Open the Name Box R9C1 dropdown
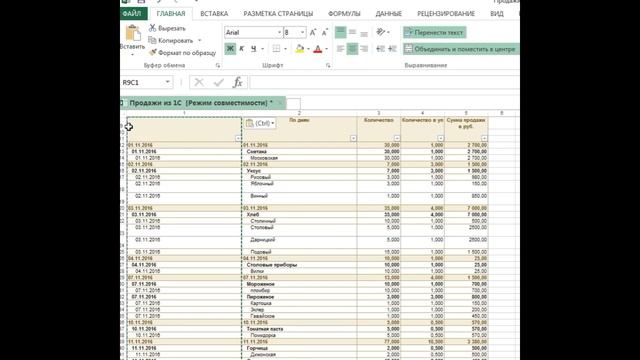The image size is (640, 360). (x=167, y=82)
